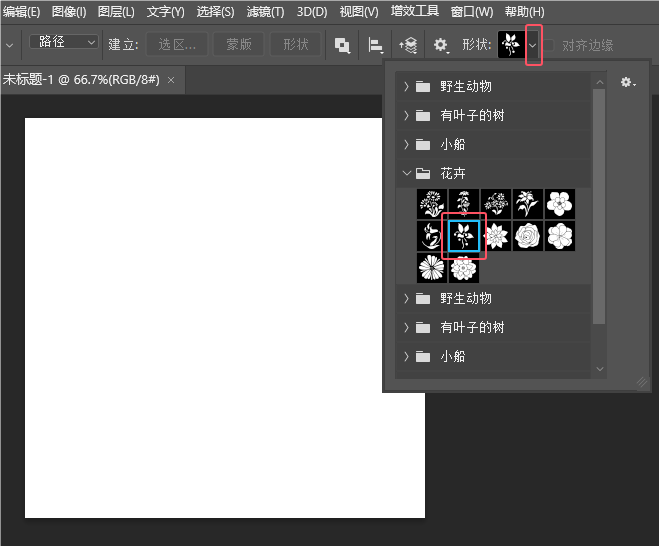Select the overlapping-petal flower ending row two

pos(560,236)
